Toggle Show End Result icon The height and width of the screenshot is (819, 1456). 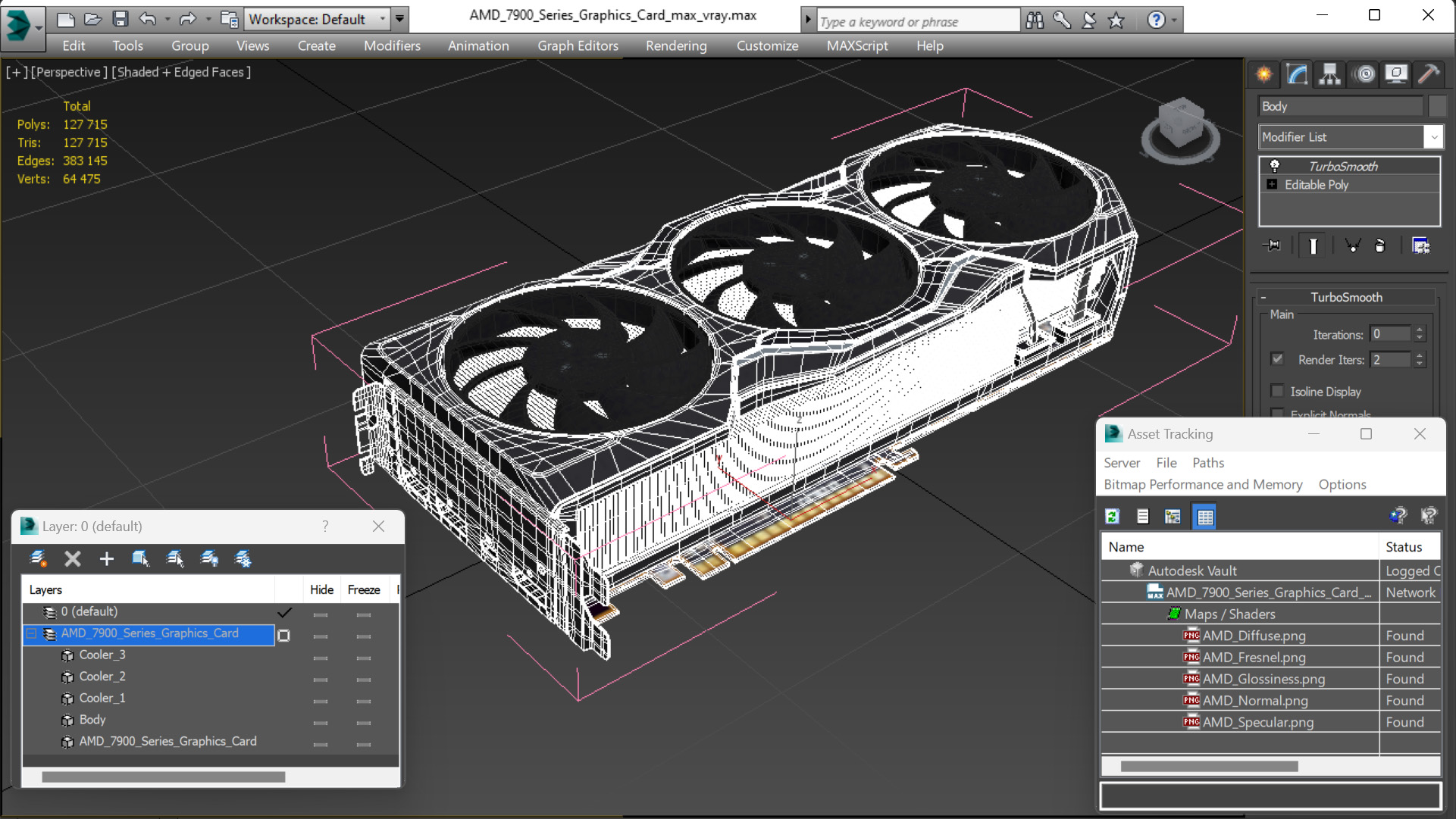tap(1313, 245)
